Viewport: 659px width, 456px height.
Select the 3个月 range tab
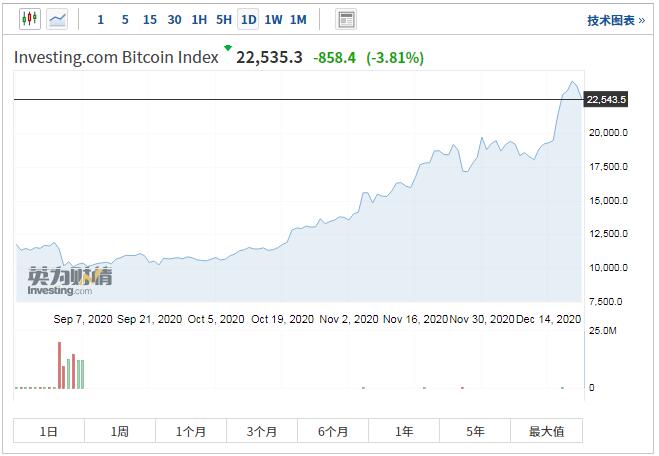click(262, 431)
